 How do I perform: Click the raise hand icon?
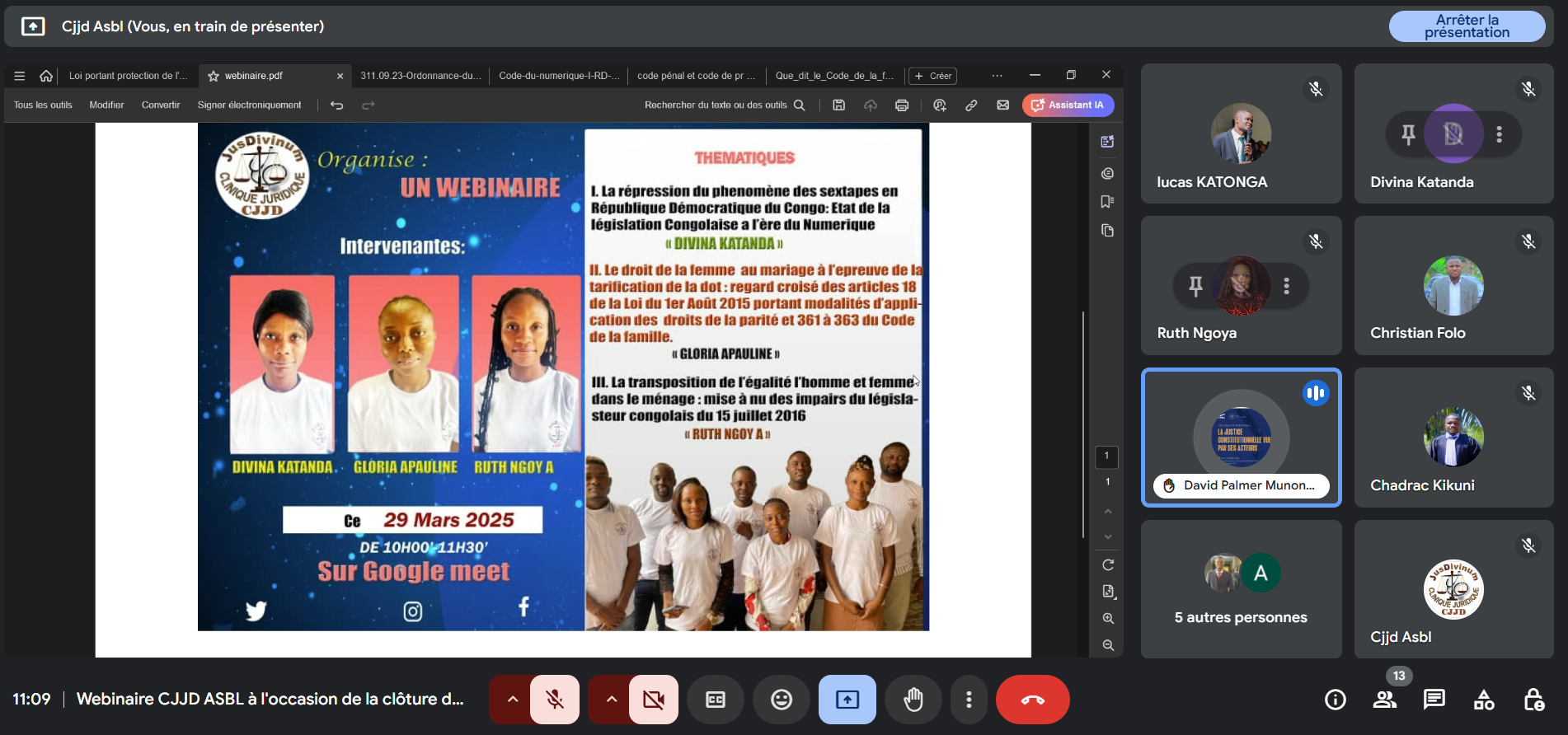pos(913,700)
